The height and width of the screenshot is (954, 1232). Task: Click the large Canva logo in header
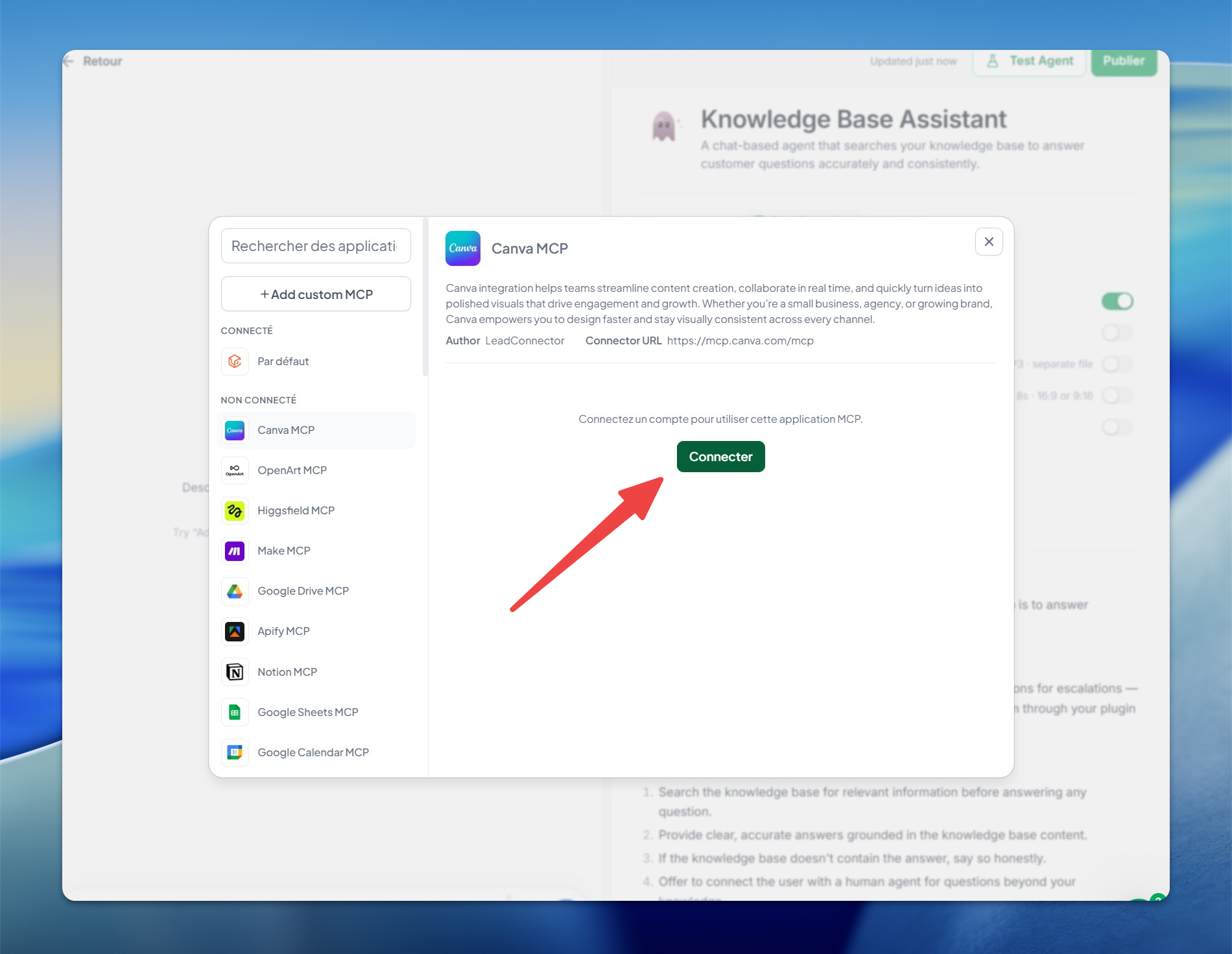click(x=463, y=248)
